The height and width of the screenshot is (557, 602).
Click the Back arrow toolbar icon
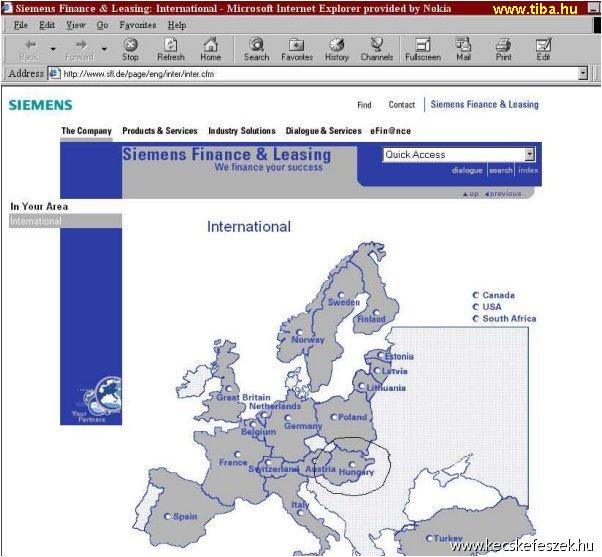[x=30, y=45]
